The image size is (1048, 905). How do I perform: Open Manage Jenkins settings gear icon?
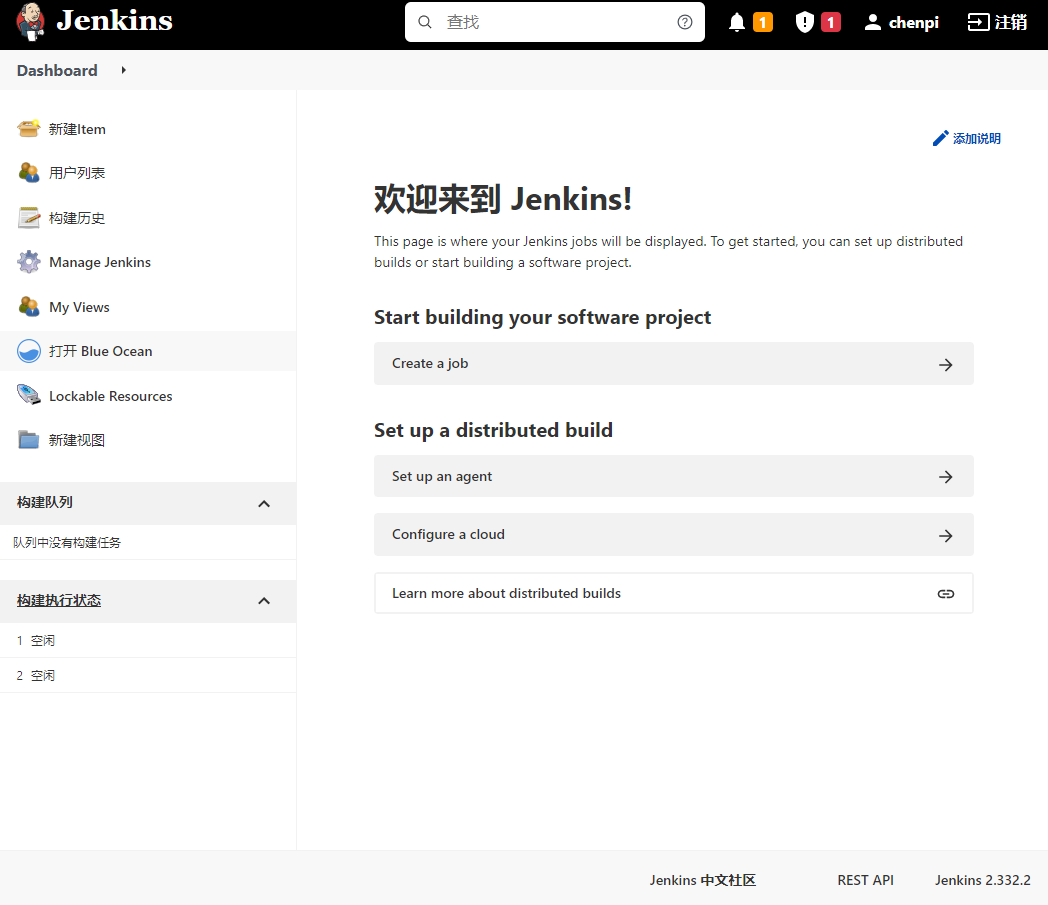click(x=30, y=262)
